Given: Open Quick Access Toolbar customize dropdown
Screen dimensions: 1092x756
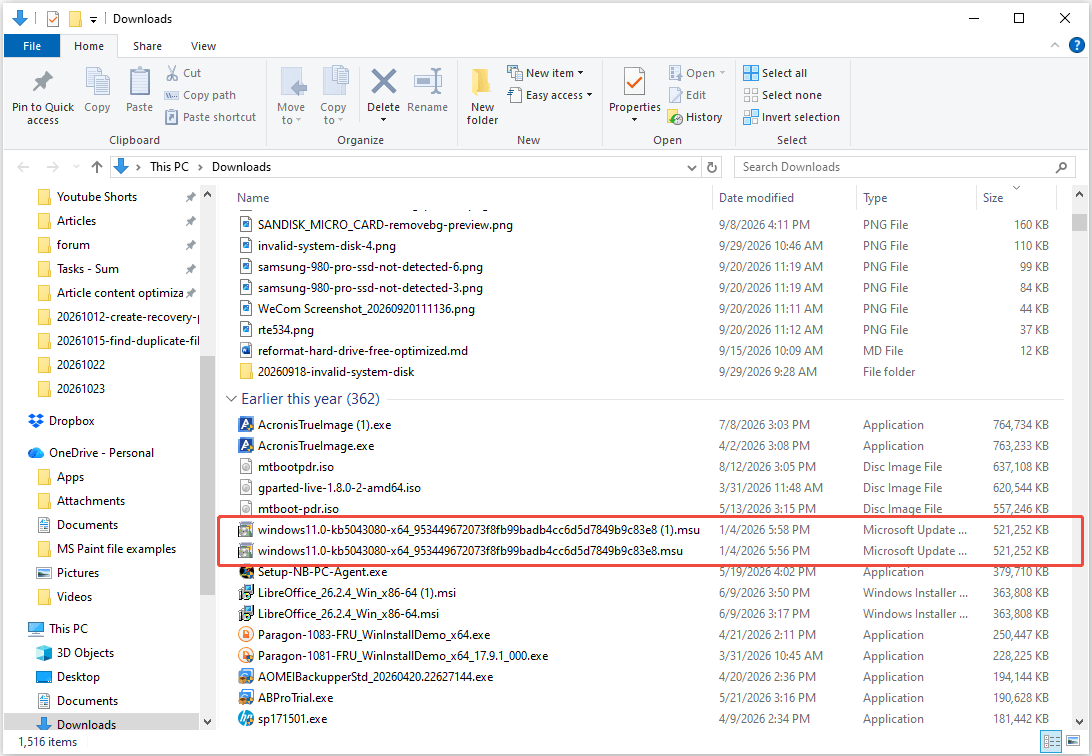Looking at the screenshot, I should pyautogui.click(x=93, y=19).
